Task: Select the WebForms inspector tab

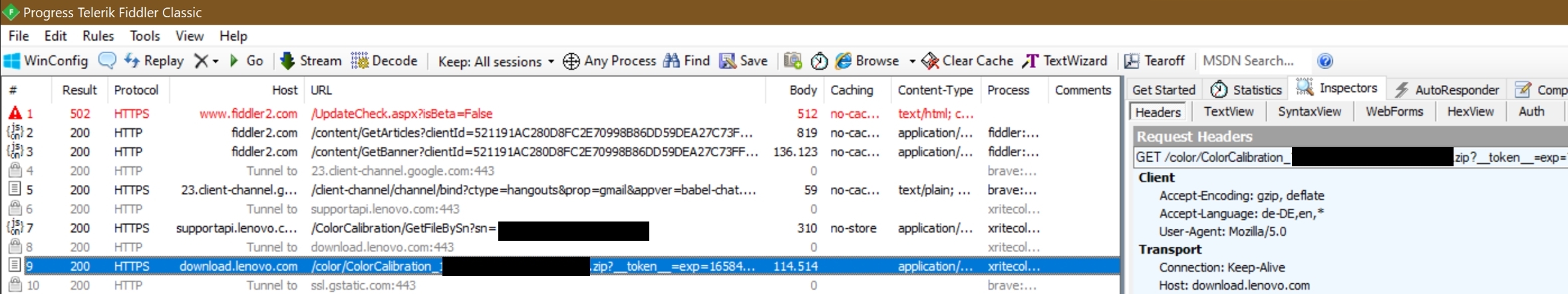Action: click(x=1394, y=112)
